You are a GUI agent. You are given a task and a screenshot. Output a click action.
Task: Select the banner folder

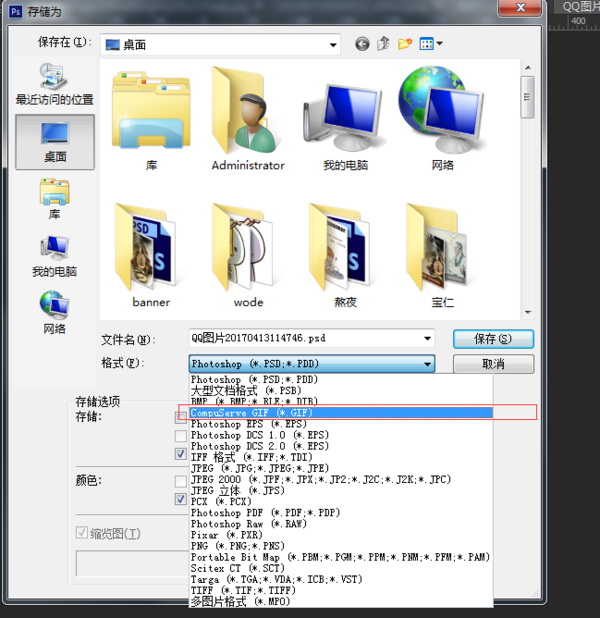coord(151,255)
